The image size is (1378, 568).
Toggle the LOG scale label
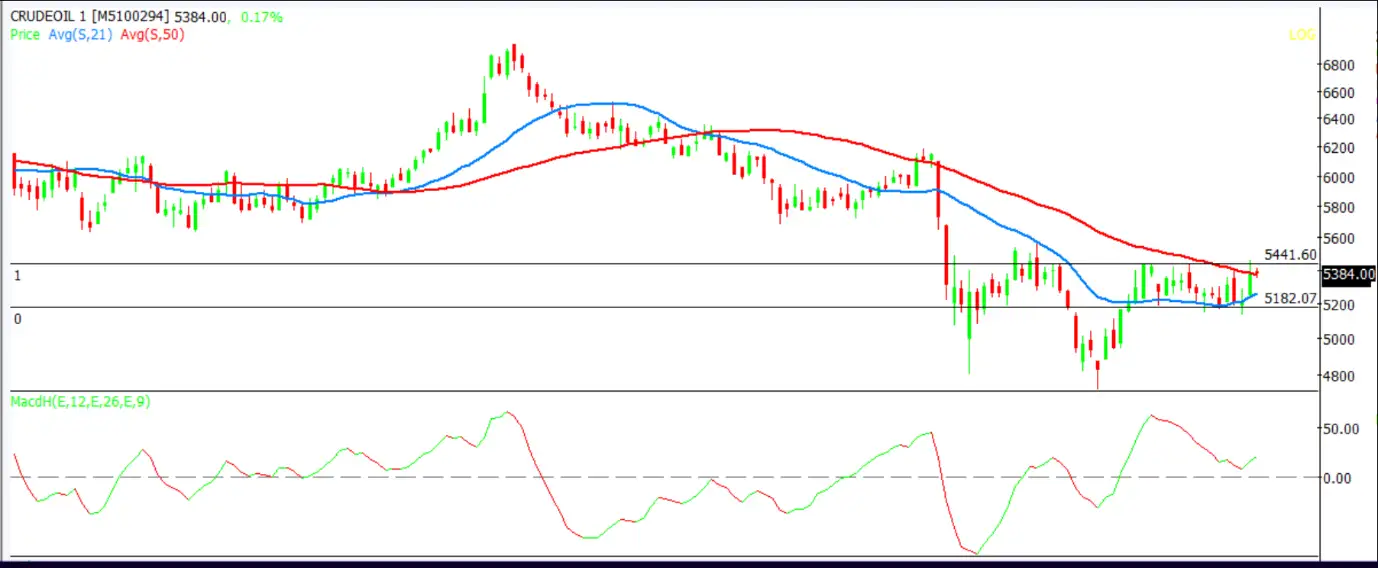click(x=1301, y=34)
